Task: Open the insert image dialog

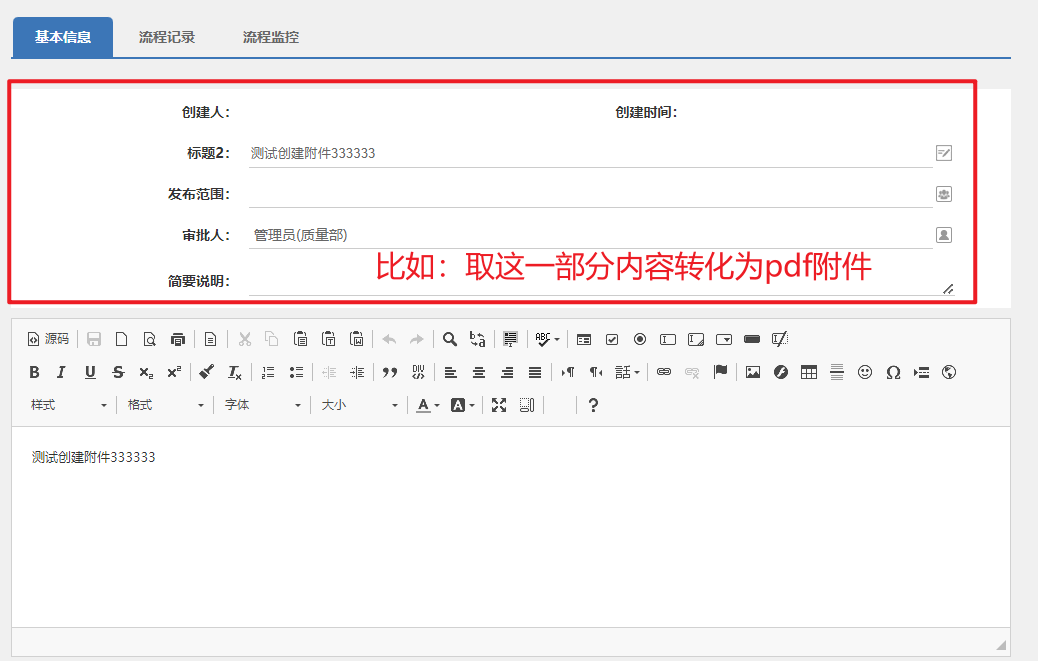Action: tap(751, 372)
